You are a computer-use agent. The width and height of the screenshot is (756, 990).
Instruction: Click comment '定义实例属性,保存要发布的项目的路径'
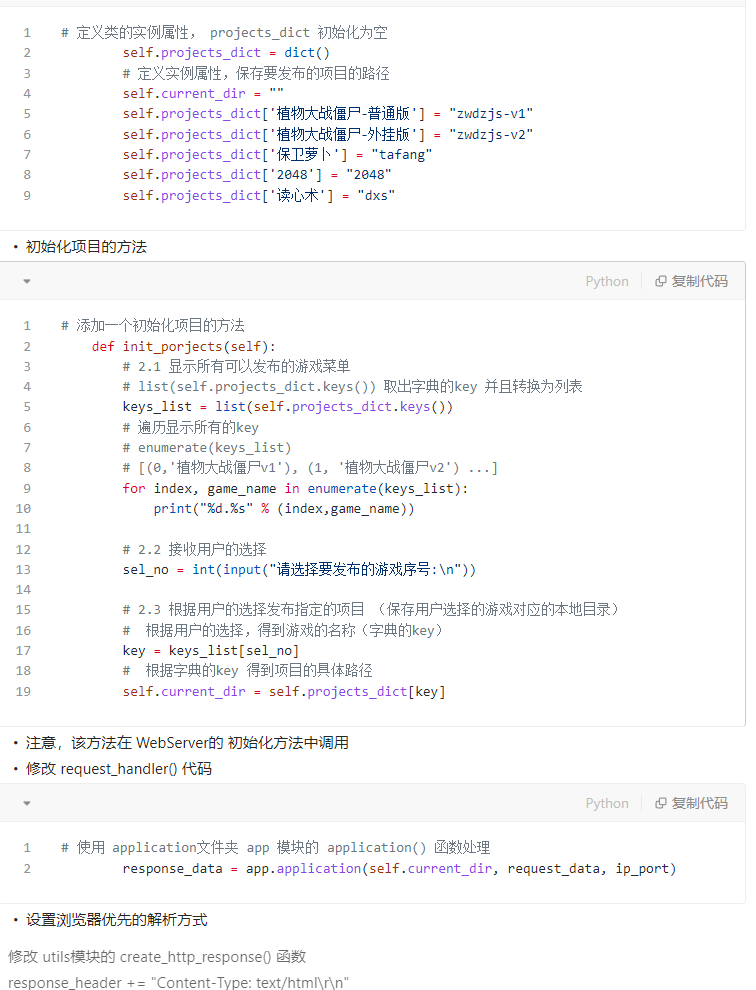click(x=256, y=74)
